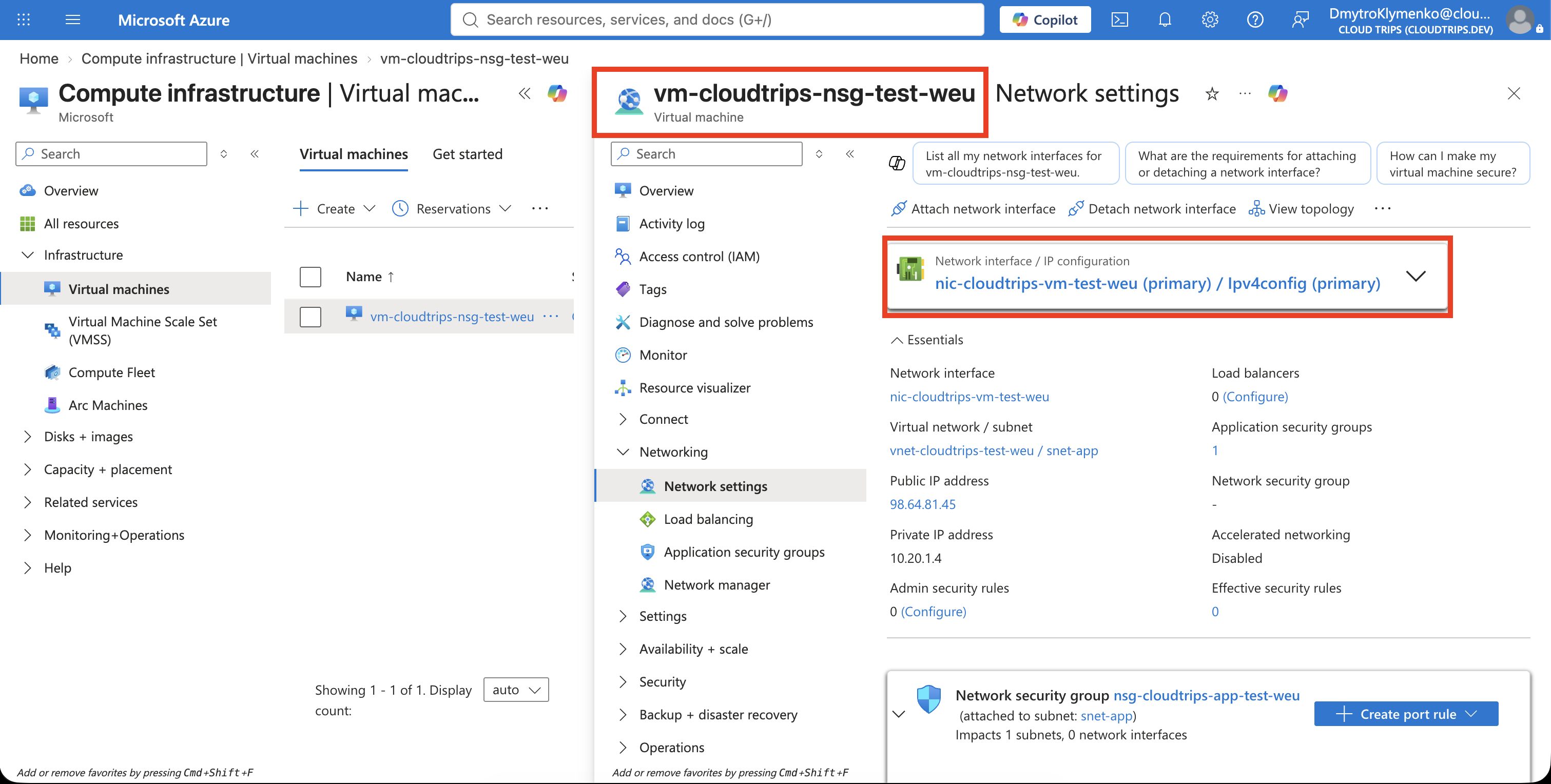Collapse the Networking section in VM menu
1551x784 pixels.
[x=623, y=452]
